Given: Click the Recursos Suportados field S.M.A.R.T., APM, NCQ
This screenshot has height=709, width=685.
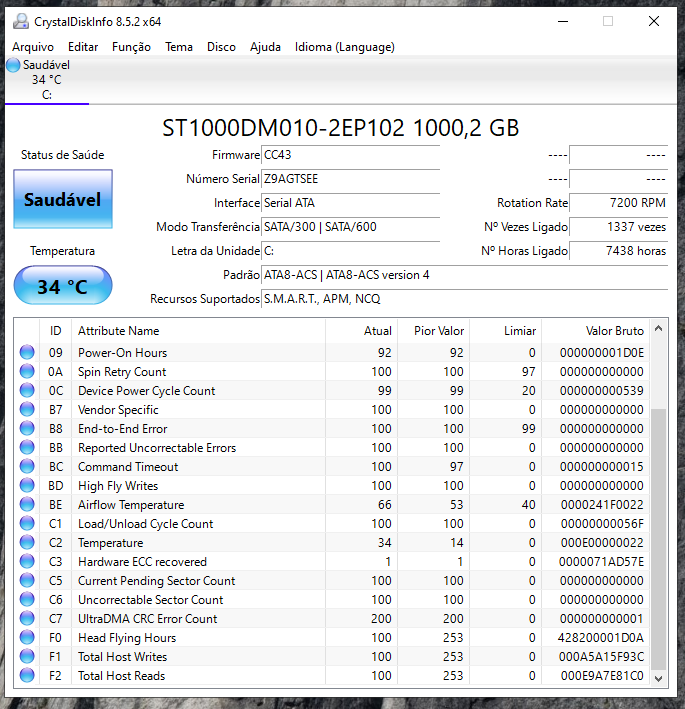Looking at the screenshot, I should (x=464, y=299).
